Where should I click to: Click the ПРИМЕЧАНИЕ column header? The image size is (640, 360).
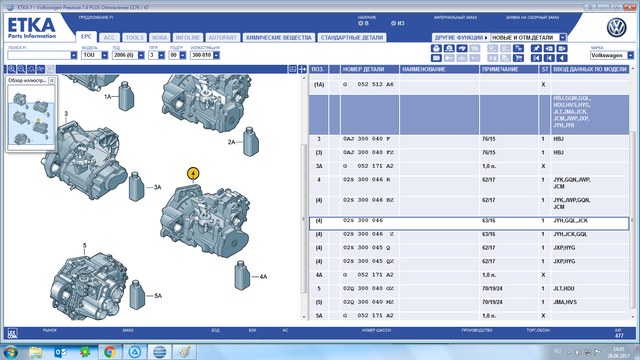509,69
